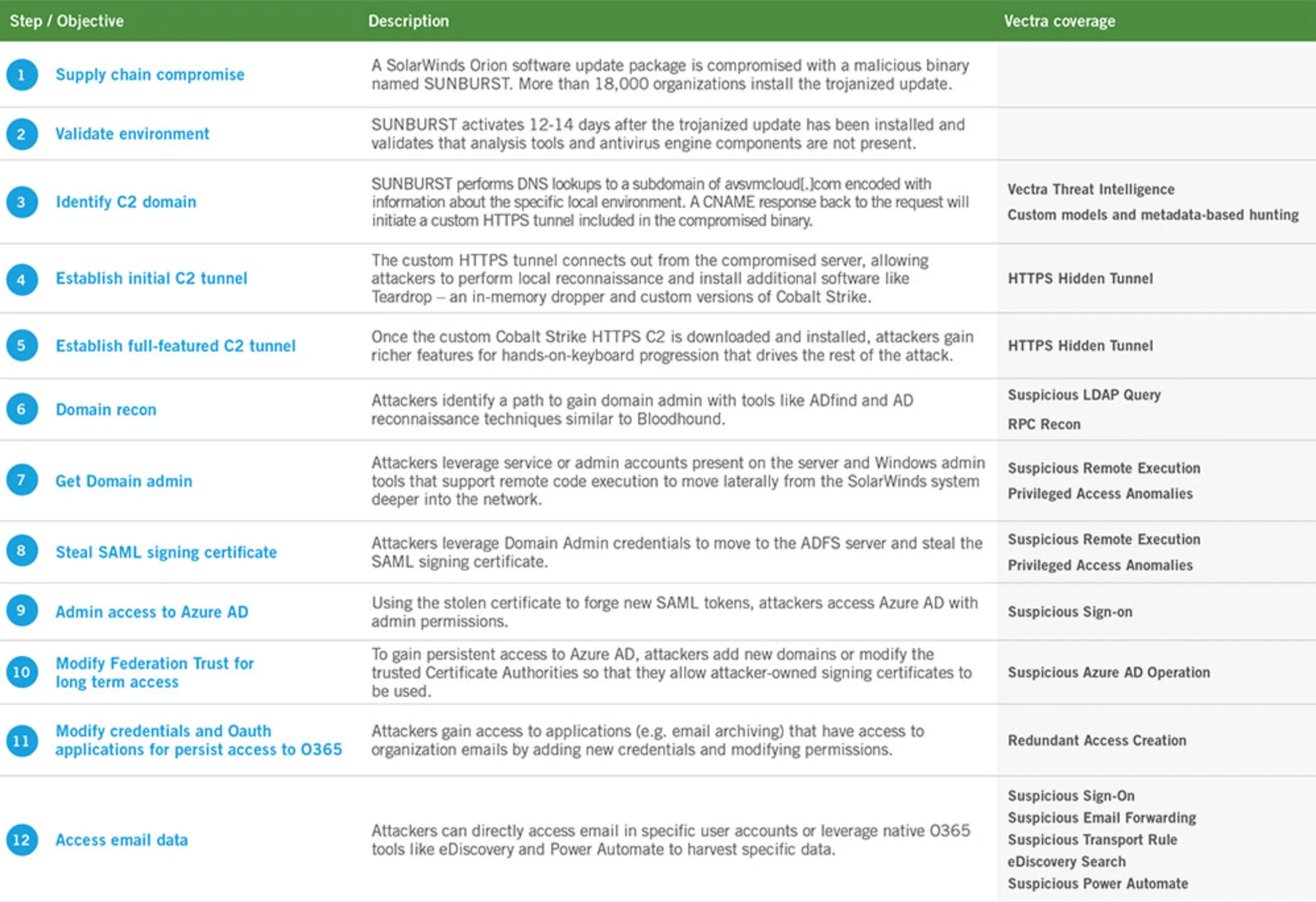The width and height of the screenshot is (1316, 902).
Task: Click the 'Suspicious Transport Rule' entry
Action: click(1092, 840)
